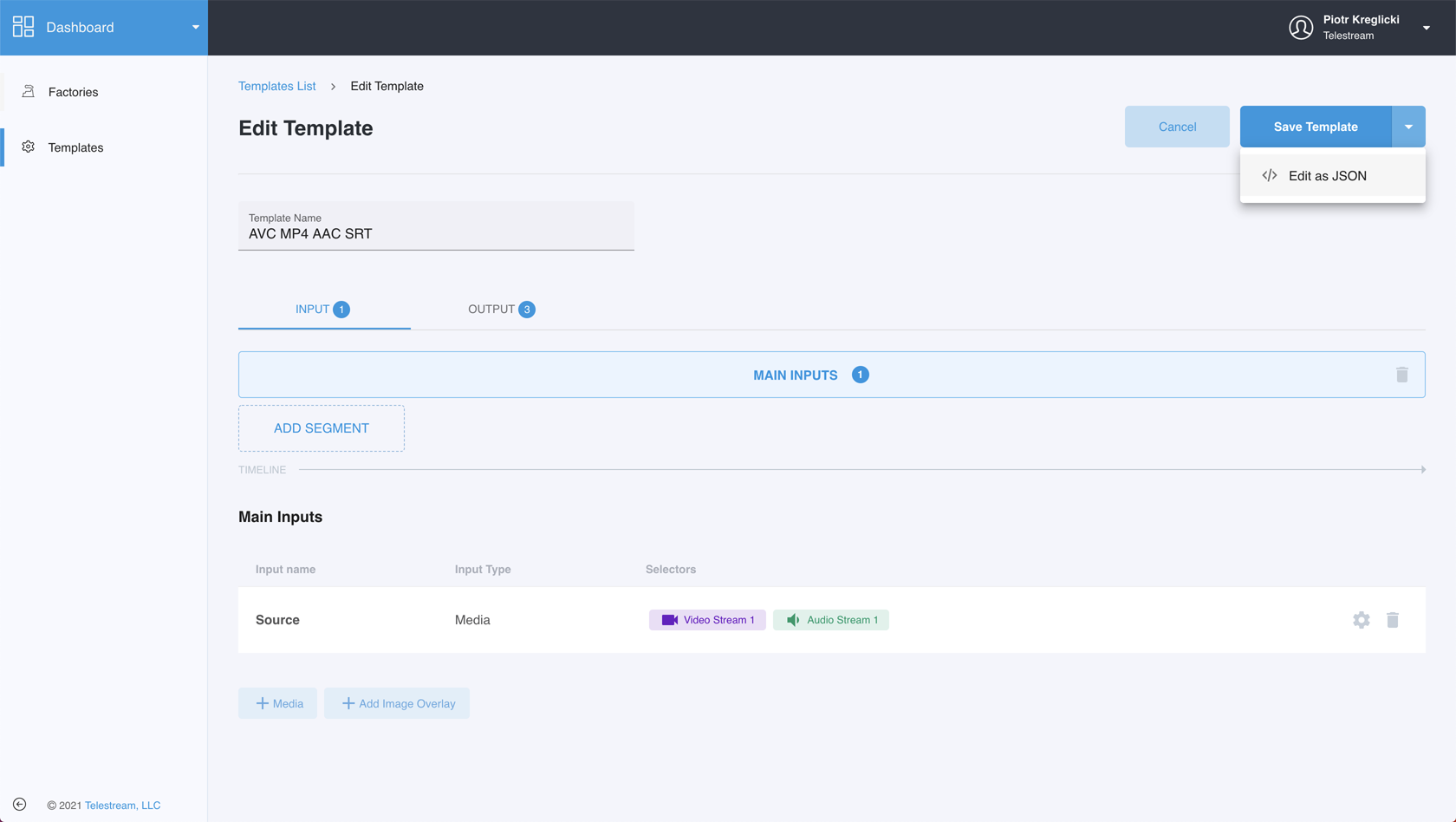1456x822 pixels.
Task: Click the Video Stream 1 selector tag
Action: click(x=707, y=620)
